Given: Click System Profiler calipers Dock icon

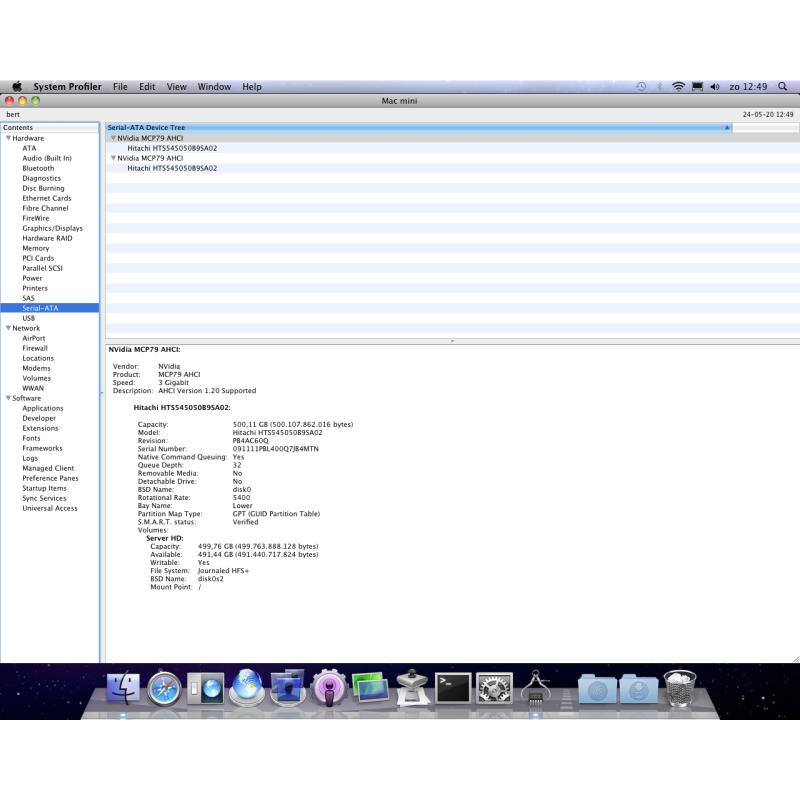Looking at the screenshot, I should point(535,688).
